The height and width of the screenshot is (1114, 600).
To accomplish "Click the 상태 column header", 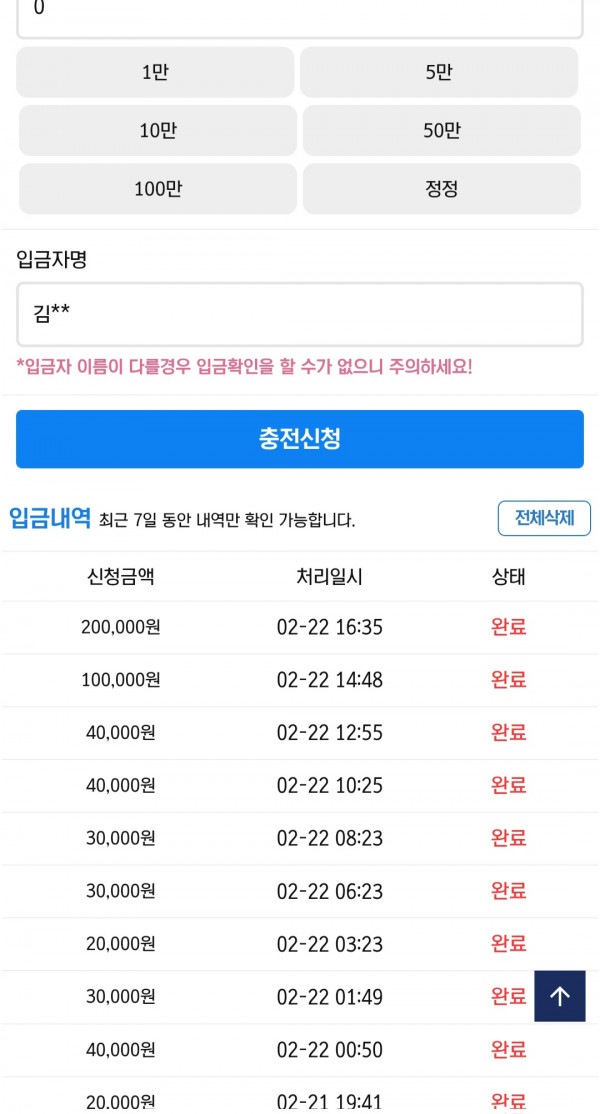I will pyautogui.click(x=508, y=576).
